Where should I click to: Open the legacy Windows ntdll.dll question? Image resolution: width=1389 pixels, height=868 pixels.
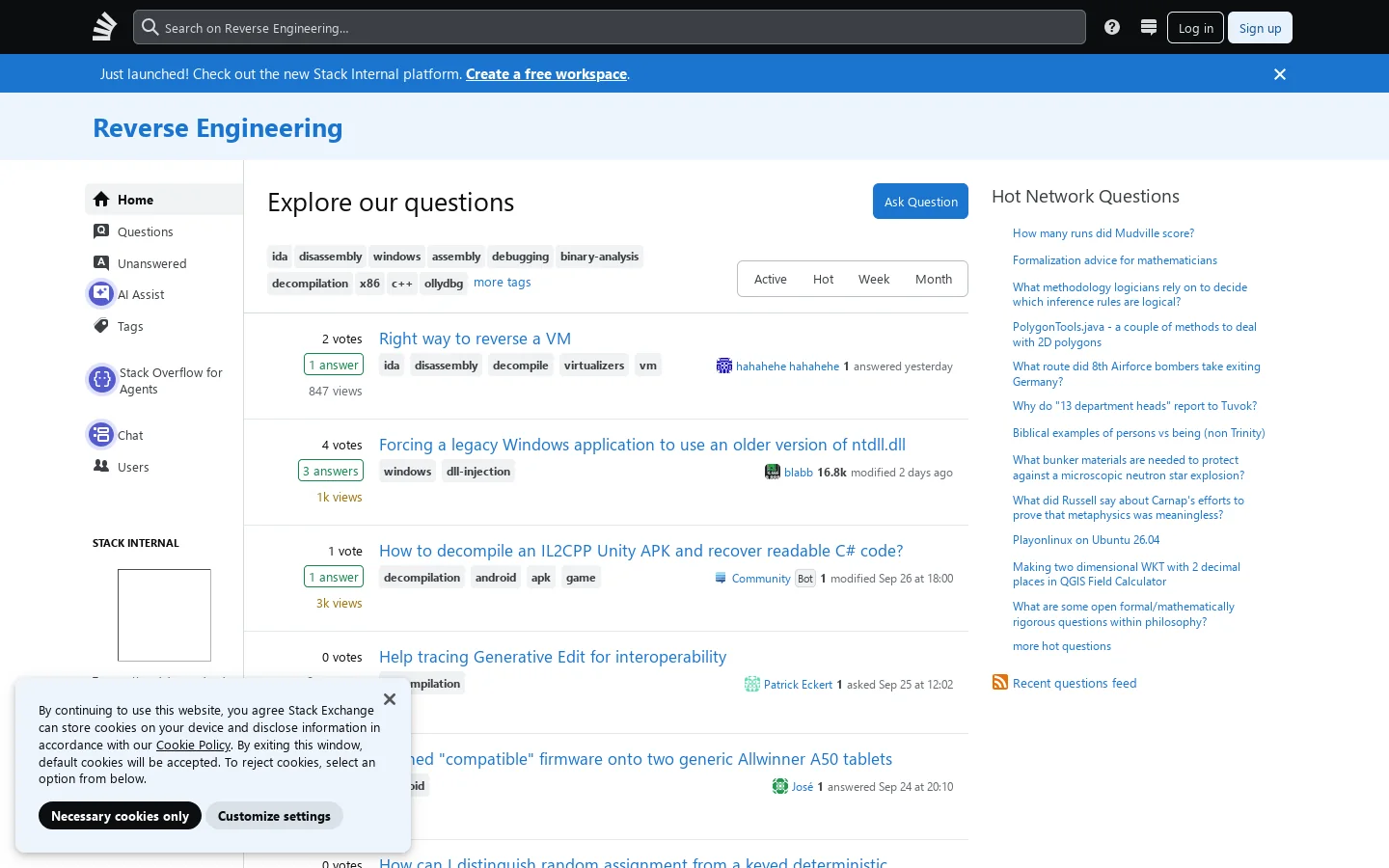tap(641, 445)
